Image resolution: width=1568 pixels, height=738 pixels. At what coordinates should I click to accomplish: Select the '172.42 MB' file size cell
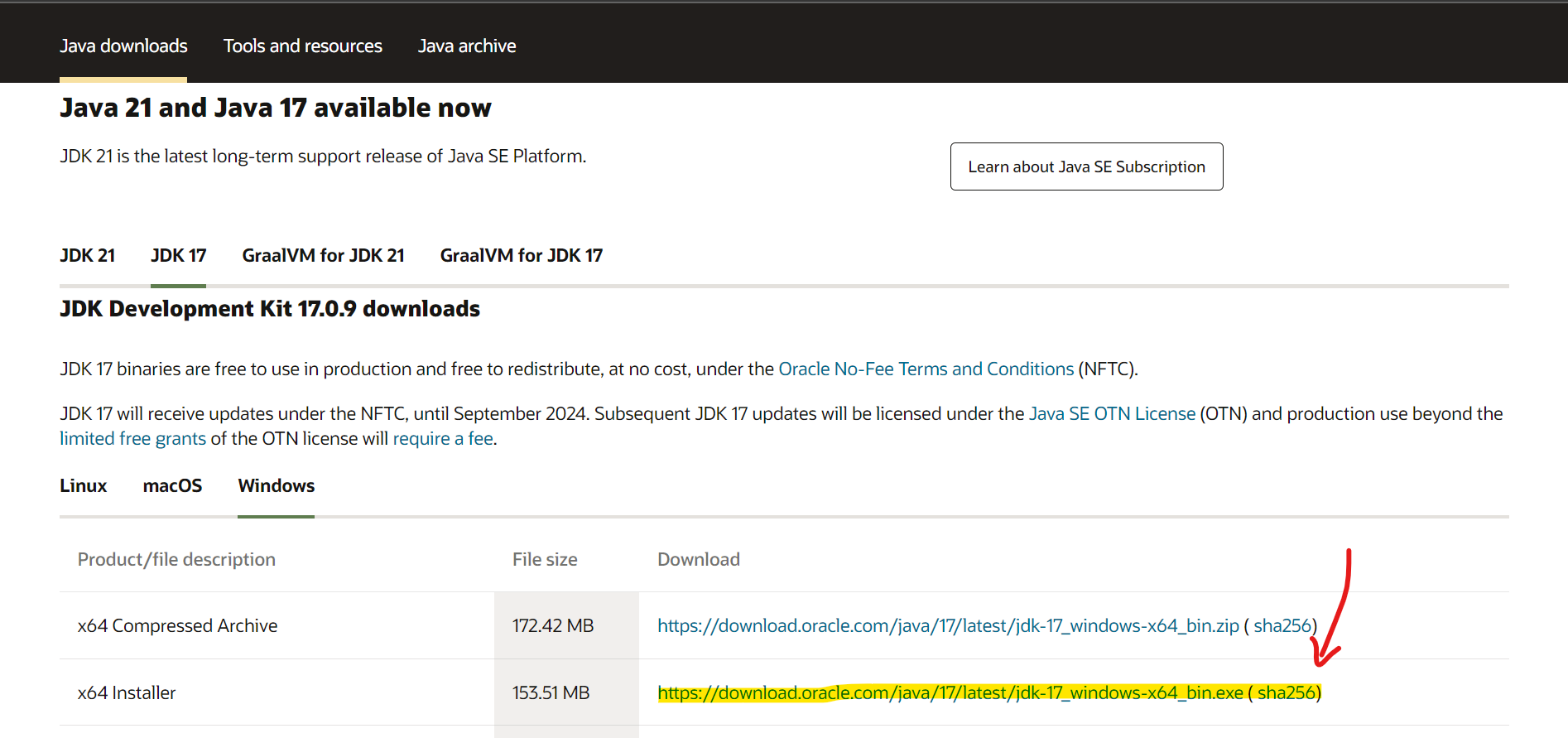(x=566, y=626)
